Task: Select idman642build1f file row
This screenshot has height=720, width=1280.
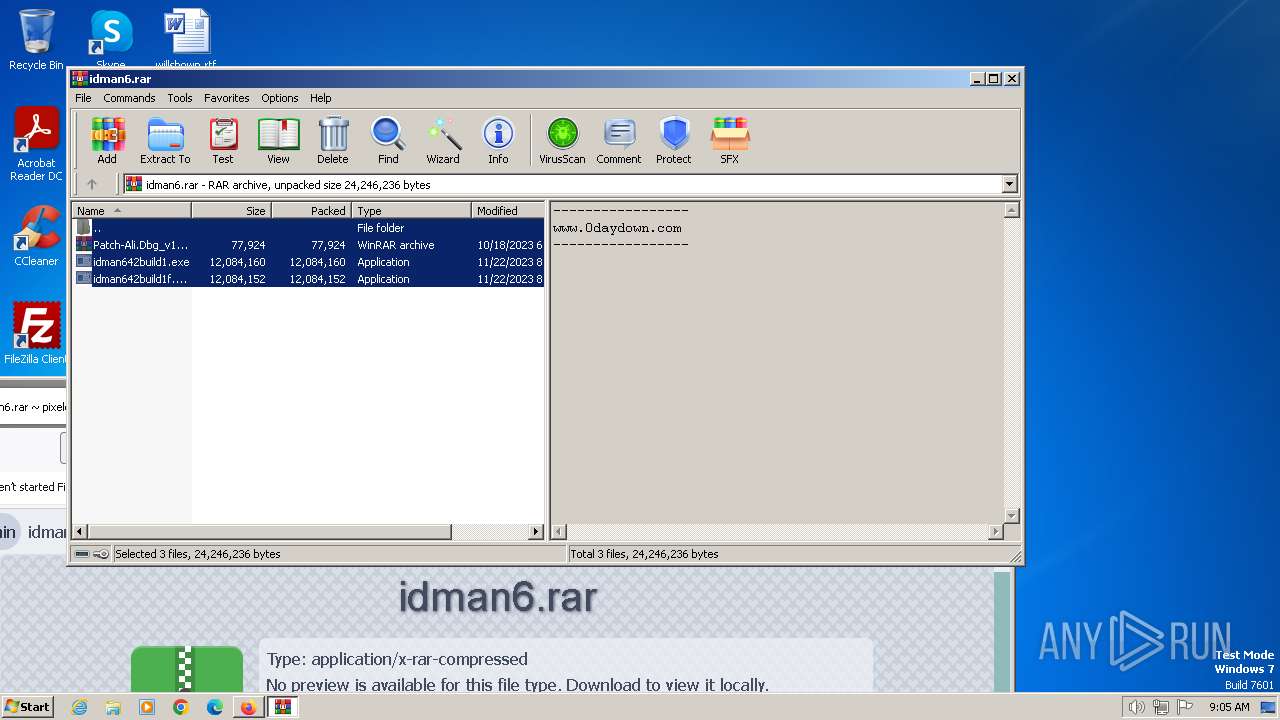Action: click(x=309, y=279)
